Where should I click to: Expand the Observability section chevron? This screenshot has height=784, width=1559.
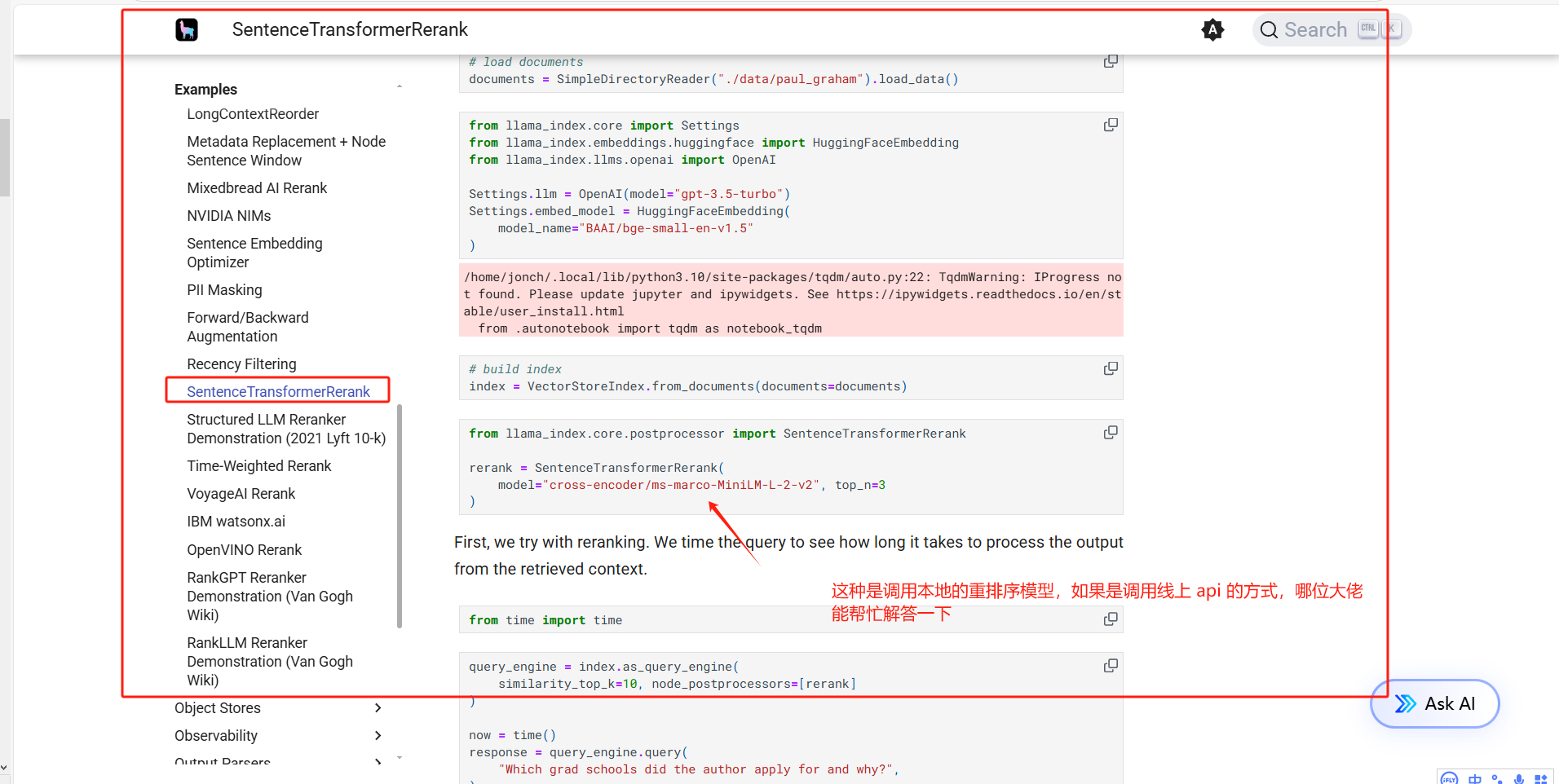coord(378,735)
